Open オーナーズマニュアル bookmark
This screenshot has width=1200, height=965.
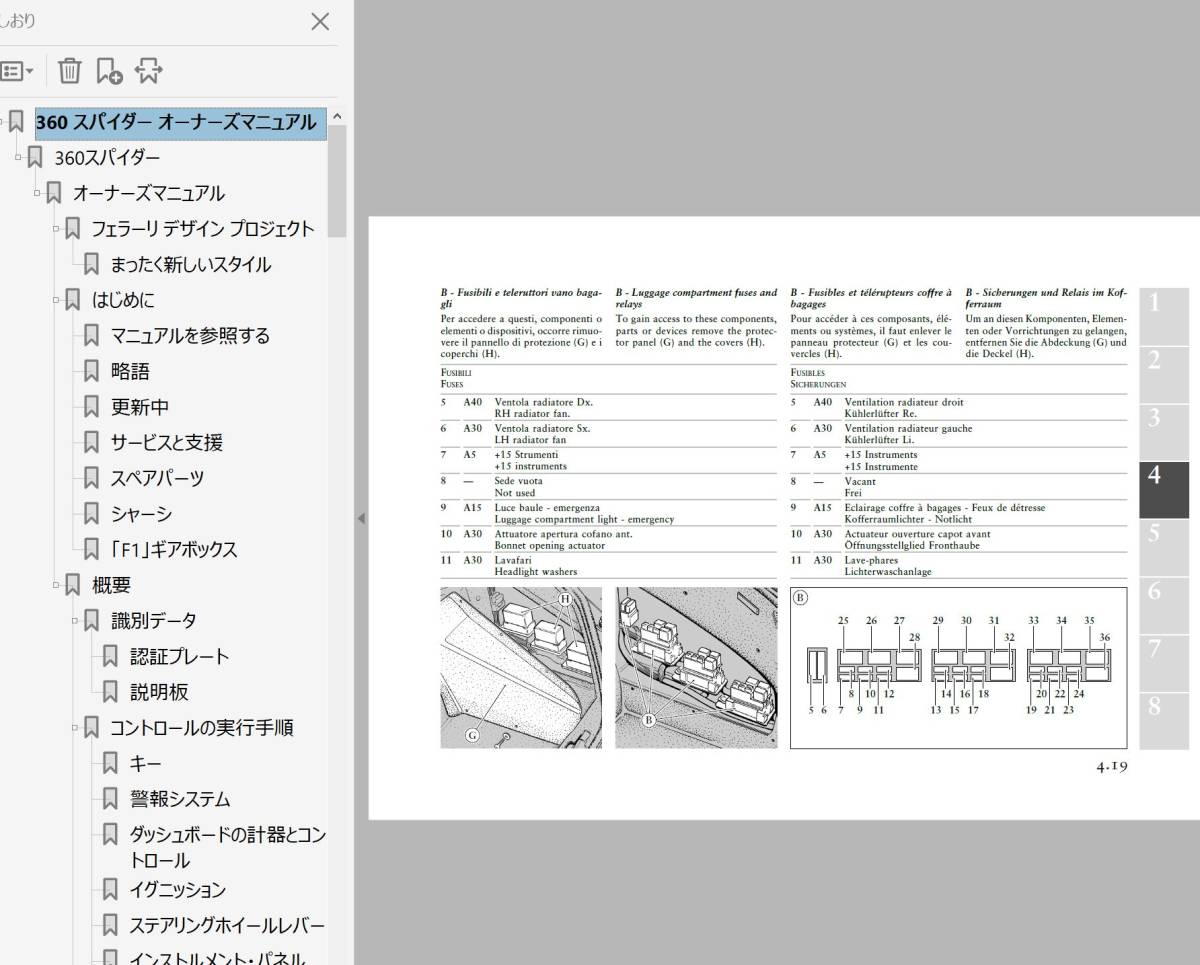pyautogui.click(x=149, y=193)
